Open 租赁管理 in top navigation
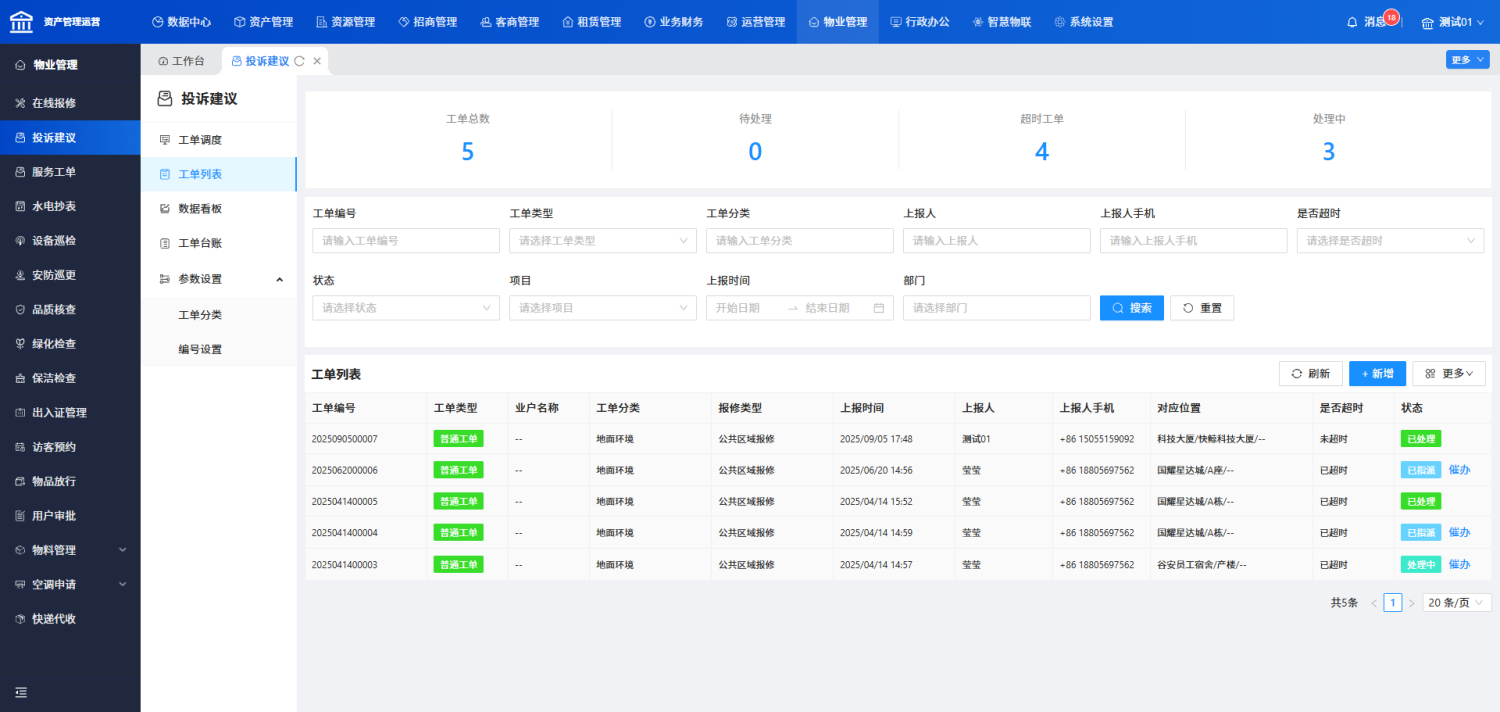The image size is (1500, 712). coord(591,22)
